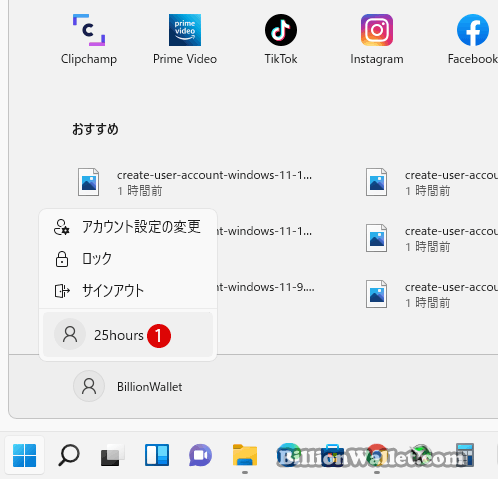Open the Calculator taskbar icon
Image resolution: width=498 pixels, height=479 pixels.
point(465,455)
